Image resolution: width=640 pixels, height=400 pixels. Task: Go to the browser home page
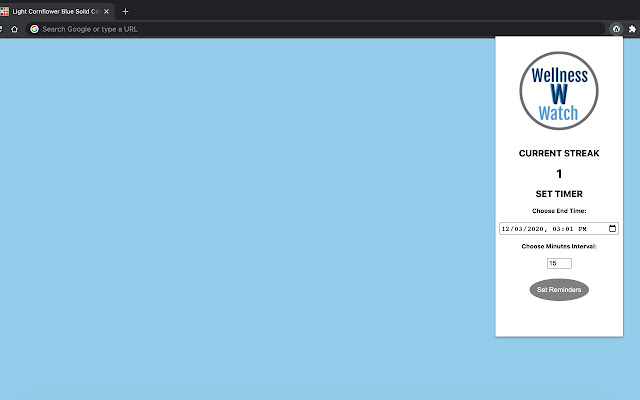[x=14, y=29]
